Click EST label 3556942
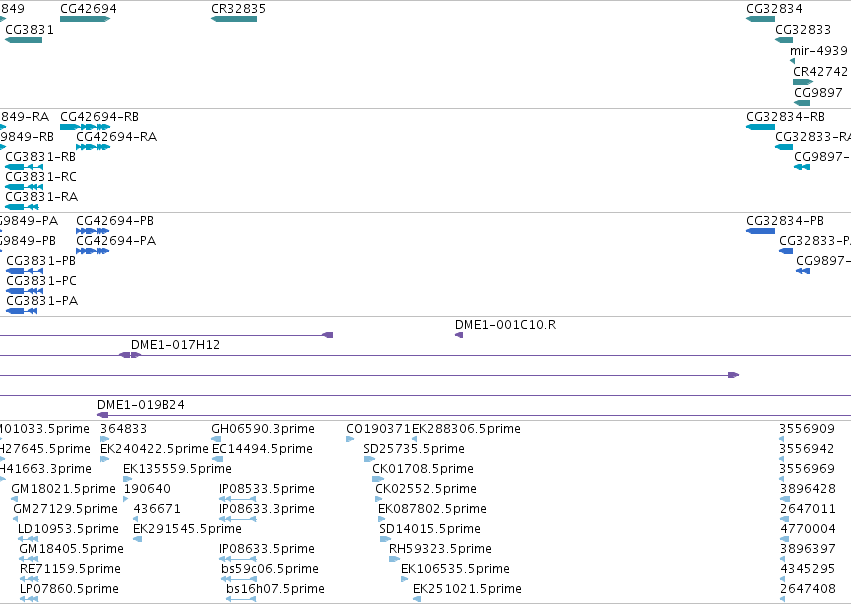This screenshot has width=851, height=604. pyautogui.click(x=807, y=449)
